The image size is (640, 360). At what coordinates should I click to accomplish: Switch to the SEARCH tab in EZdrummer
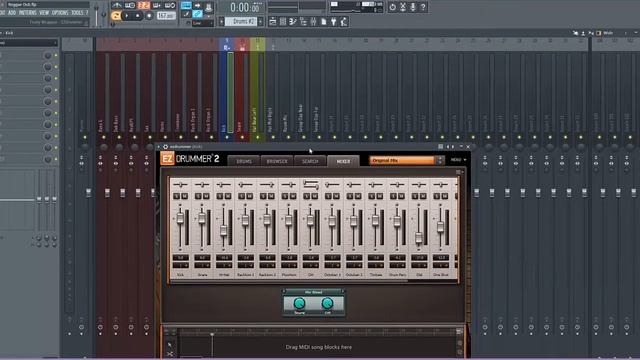pos(310,161)
